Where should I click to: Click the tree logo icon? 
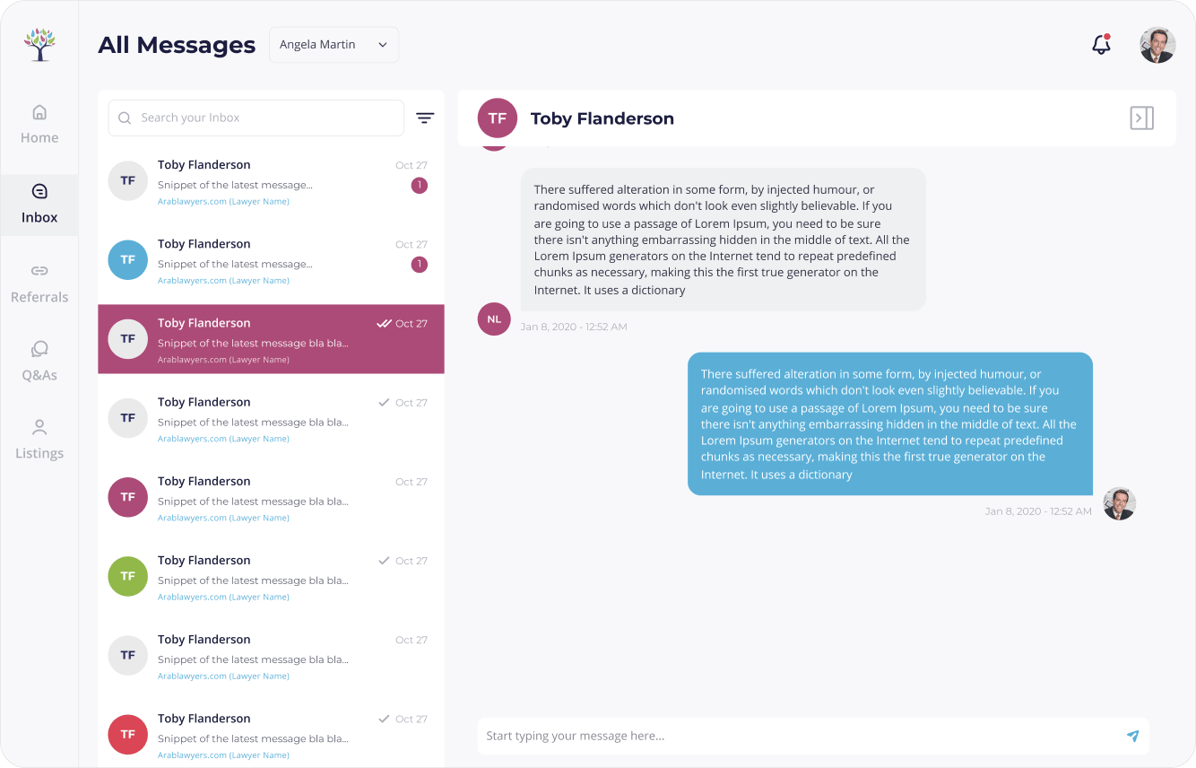(x=40, y=44)
